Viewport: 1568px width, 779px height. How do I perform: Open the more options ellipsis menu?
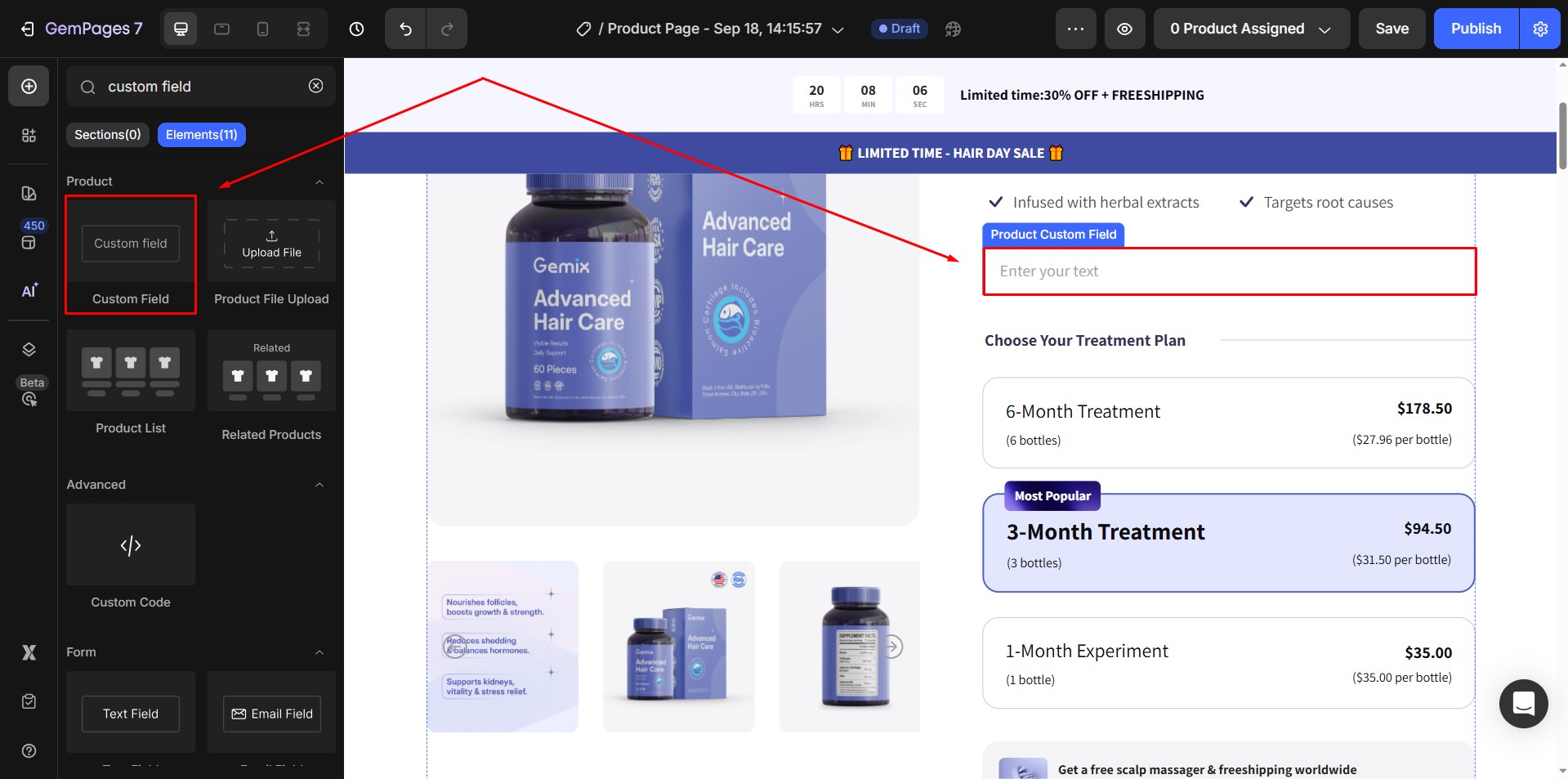pos(1075,29)
